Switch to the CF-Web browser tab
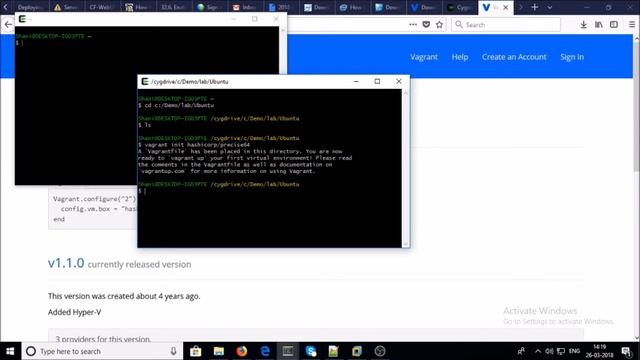The image size is (640, 360). pos(102,7)
